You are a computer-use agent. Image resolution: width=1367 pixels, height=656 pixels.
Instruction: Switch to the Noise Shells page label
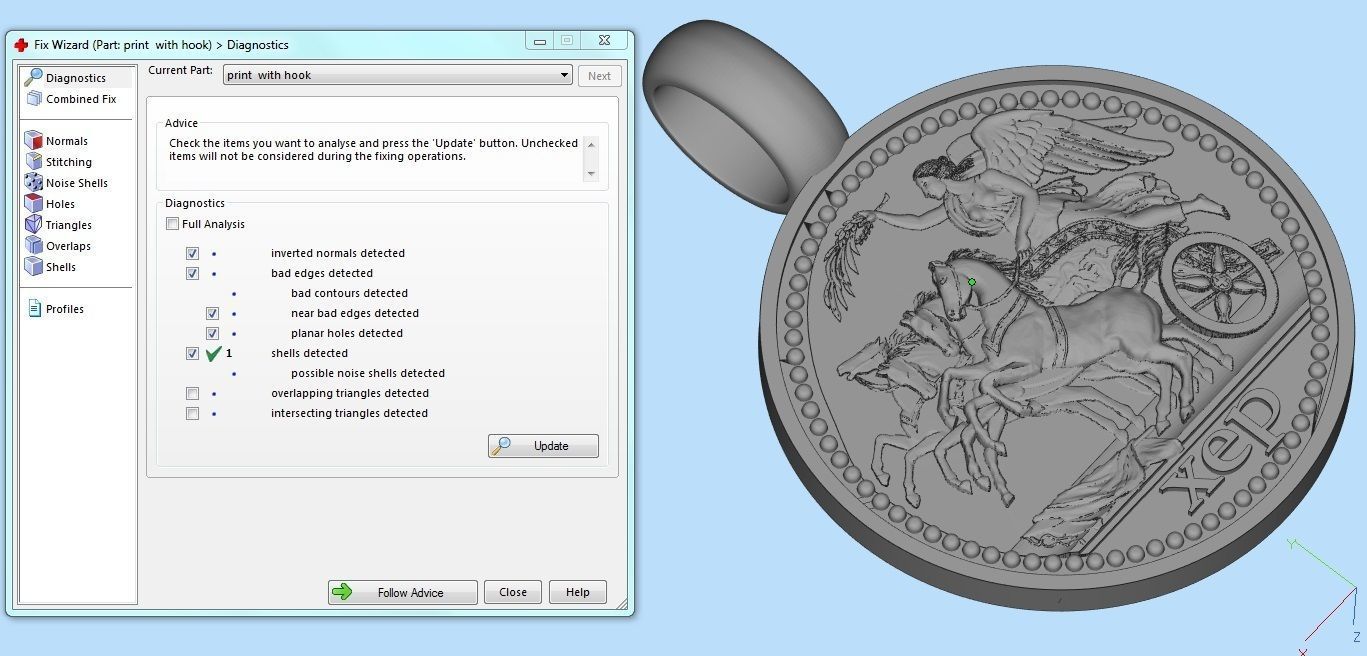pyautogui.click(x=77, y=183)
